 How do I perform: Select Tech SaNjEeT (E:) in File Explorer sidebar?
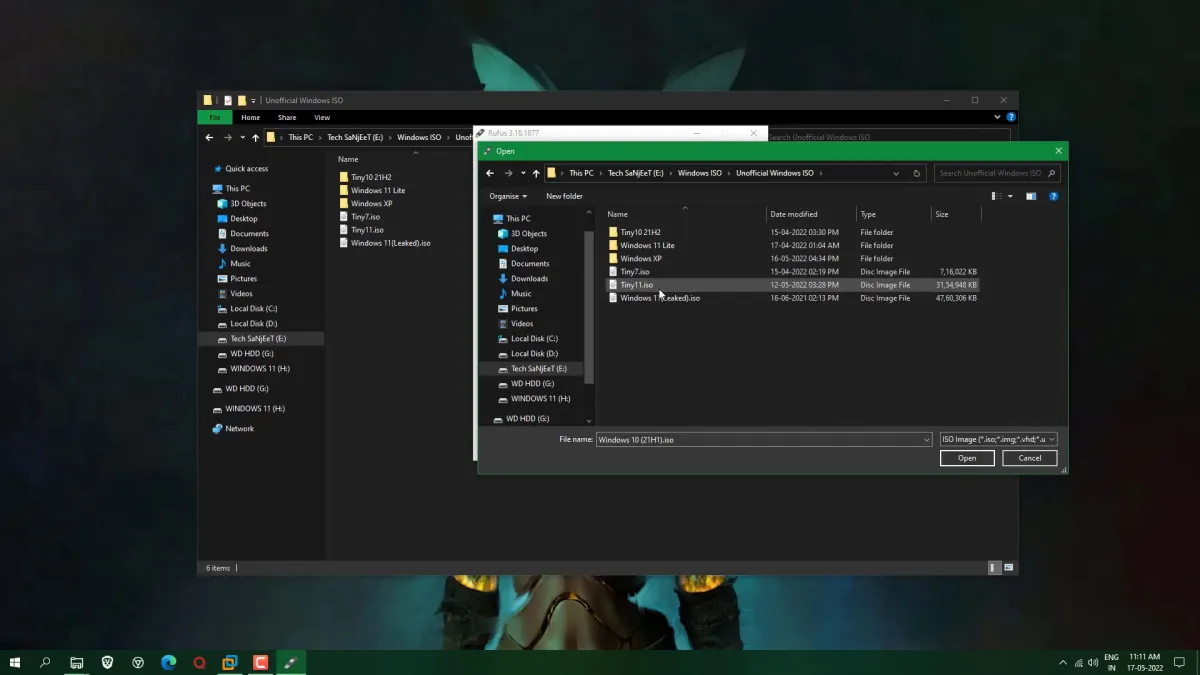click(258, 338)
